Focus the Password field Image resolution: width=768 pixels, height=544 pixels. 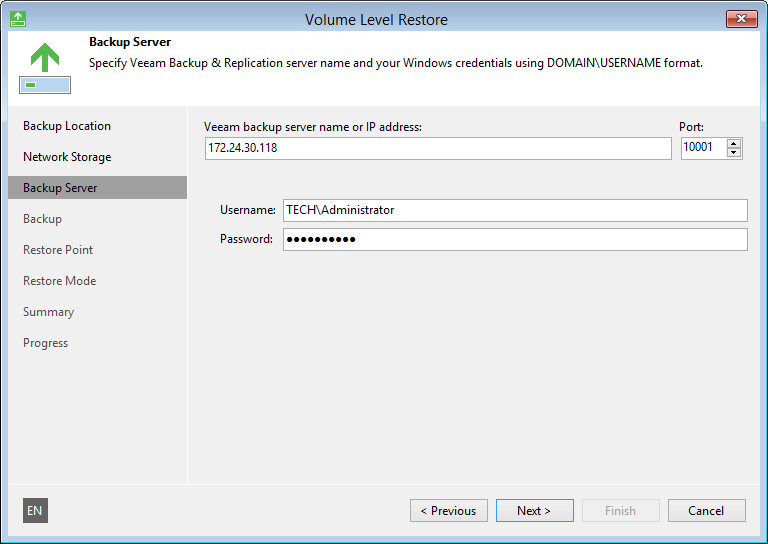515,239
